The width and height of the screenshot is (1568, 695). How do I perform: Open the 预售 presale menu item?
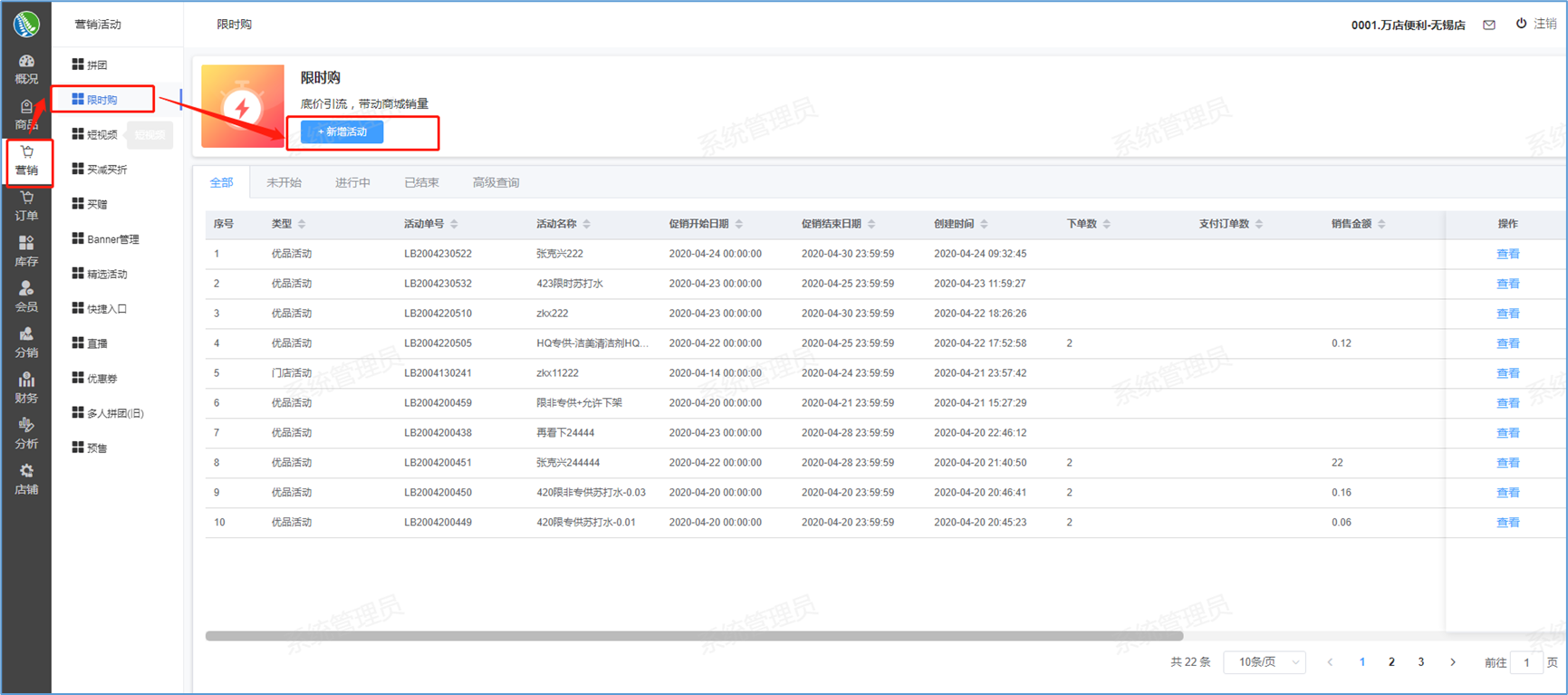point(91,448)
